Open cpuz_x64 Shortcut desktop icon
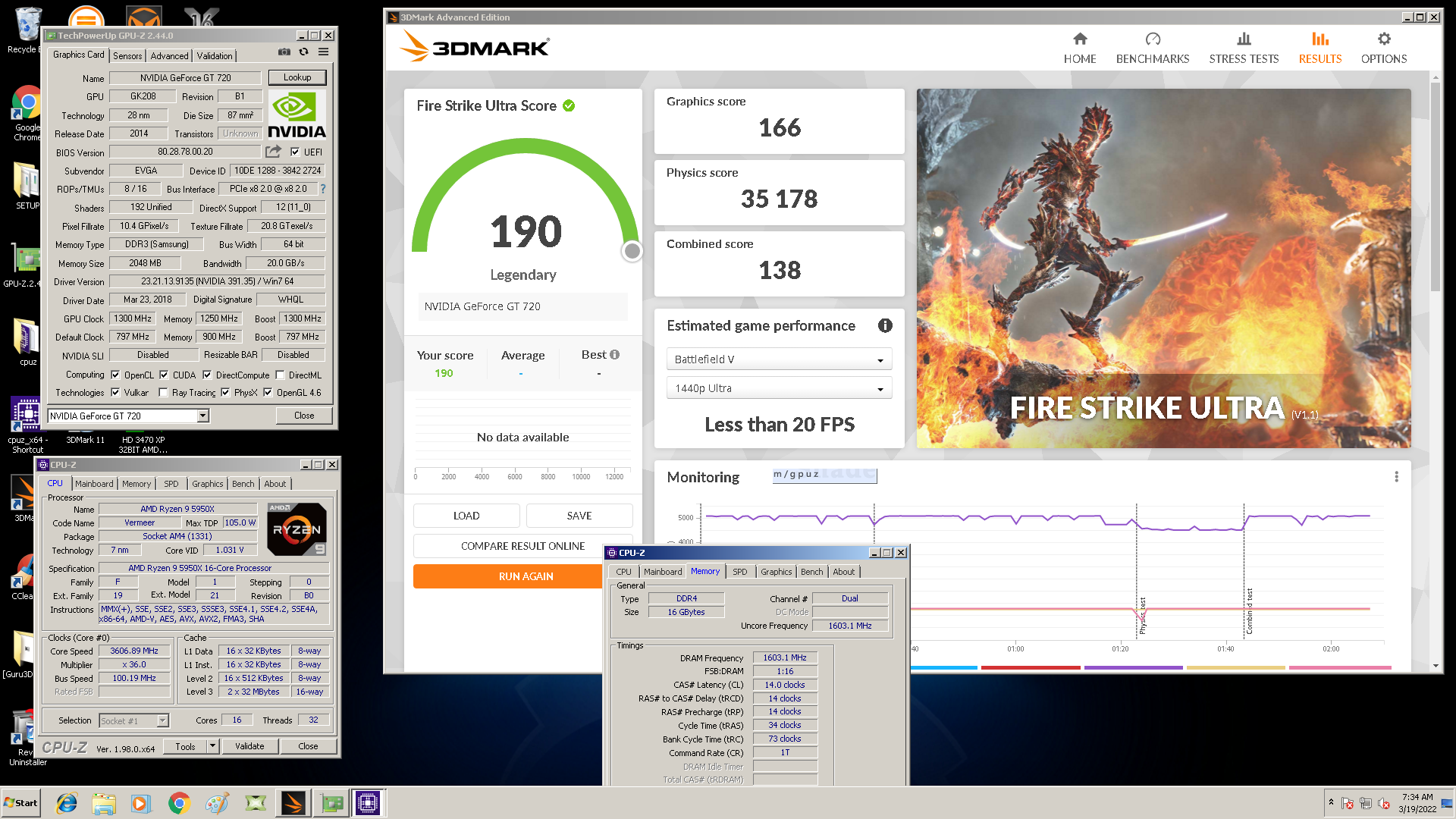The width and height of the screenshot is (1456, 819). pos(27,425)
